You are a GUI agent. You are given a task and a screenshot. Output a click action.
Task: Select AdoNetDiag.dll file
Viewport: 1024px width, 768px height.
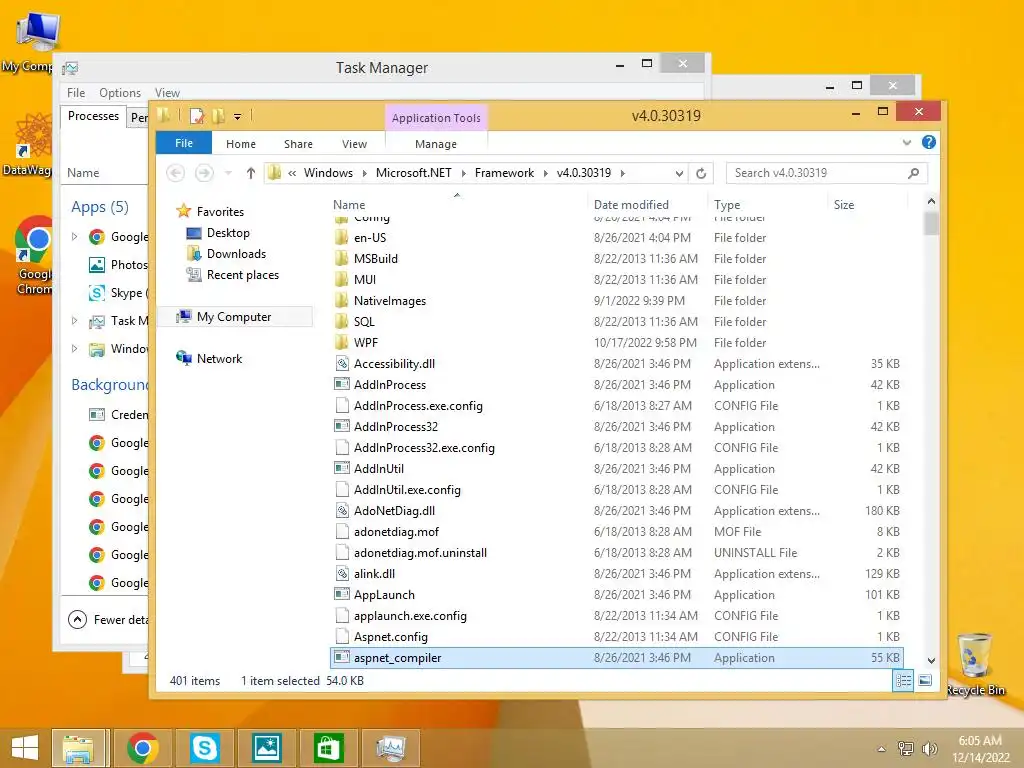394,511
